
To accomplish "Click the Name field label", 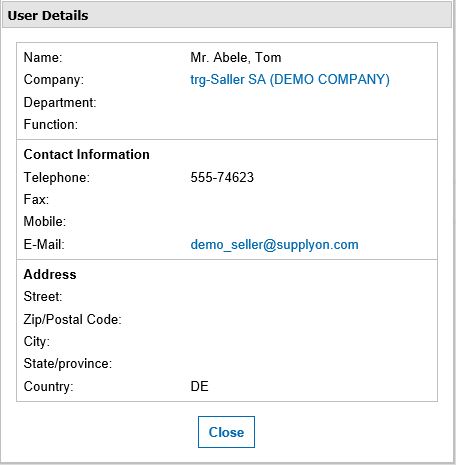I will pyautogui.click(x=43, y=57).
